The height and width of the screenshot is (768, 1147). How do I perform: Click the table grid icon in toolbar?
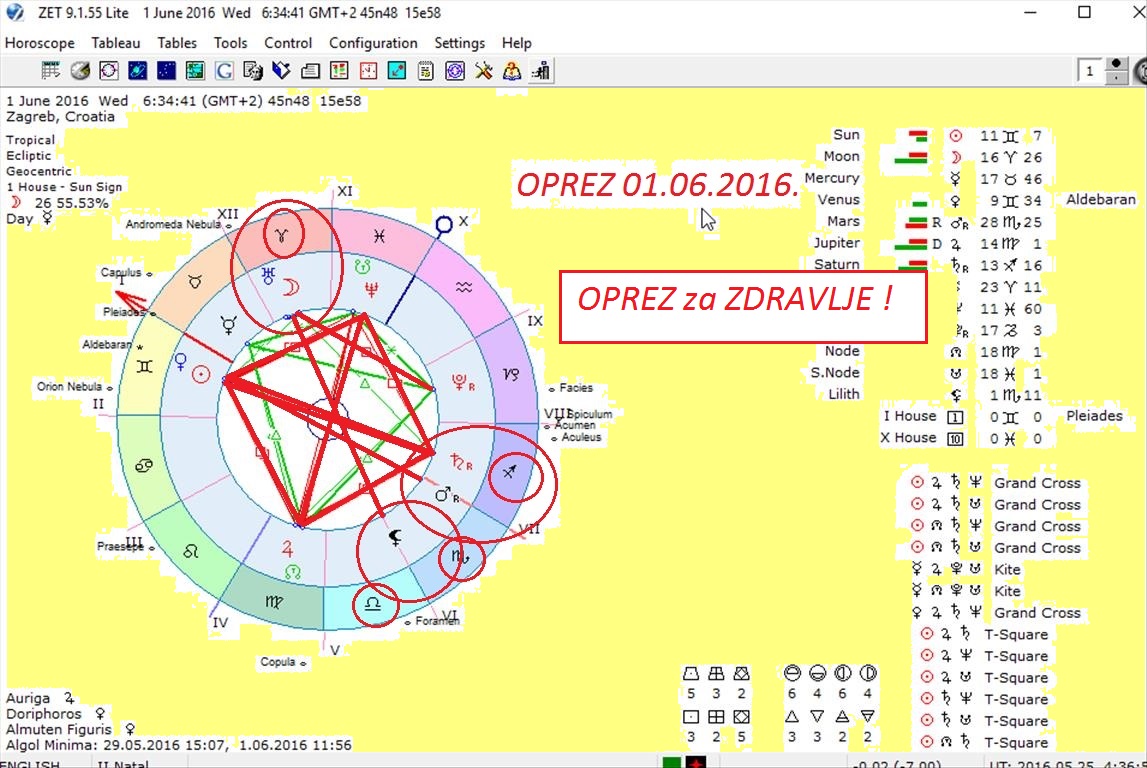coord(51,71)
